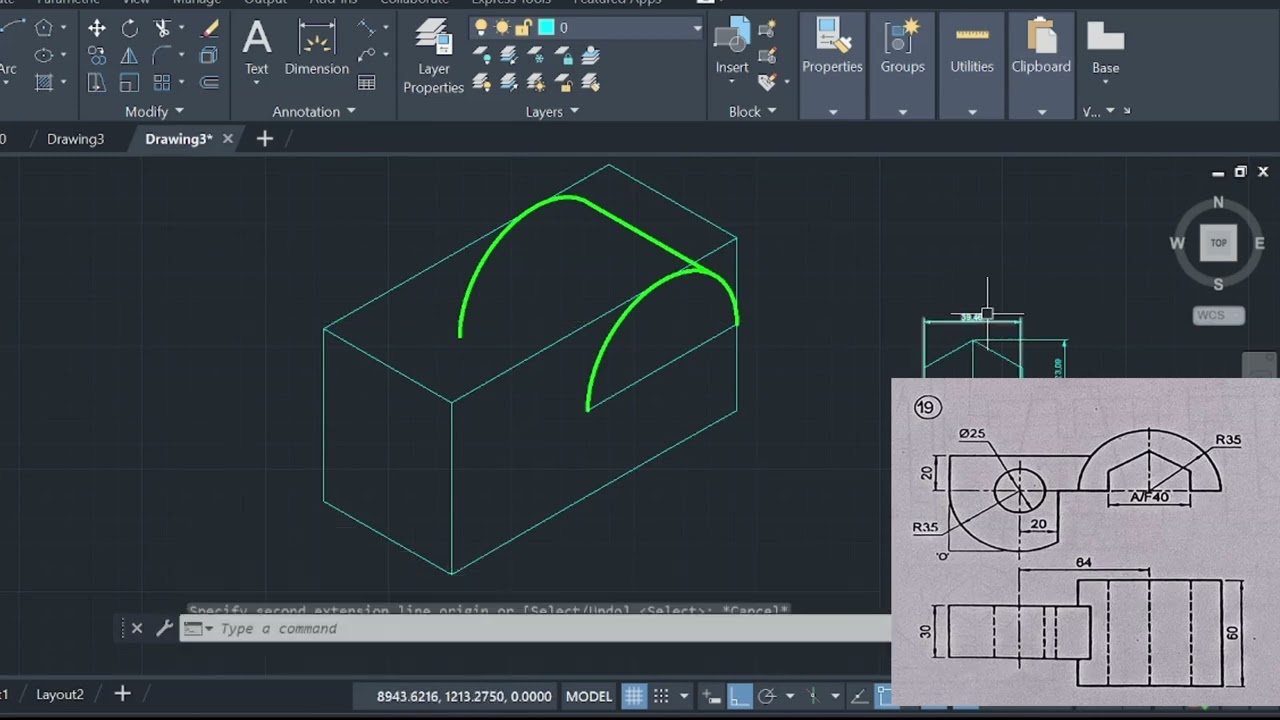This screenshot has height=720, width=1280.
Task: Expand the Layers panel
Action: point(552,111)
